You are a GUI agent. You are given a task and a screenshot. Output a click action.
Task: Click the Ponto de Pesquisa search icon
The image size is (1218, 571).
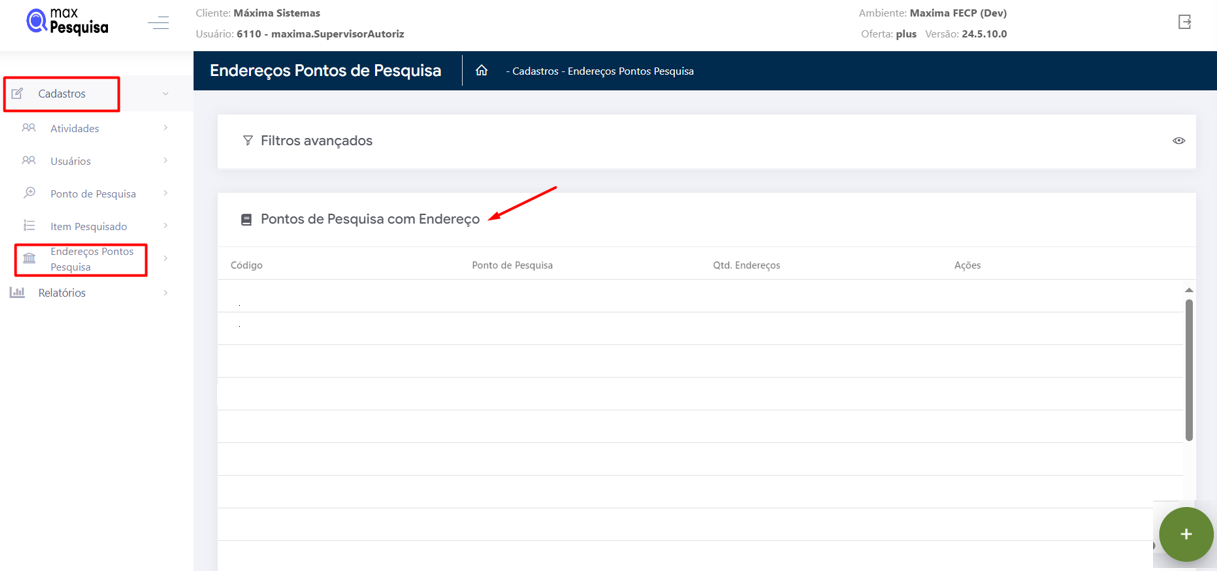[29, 193]
